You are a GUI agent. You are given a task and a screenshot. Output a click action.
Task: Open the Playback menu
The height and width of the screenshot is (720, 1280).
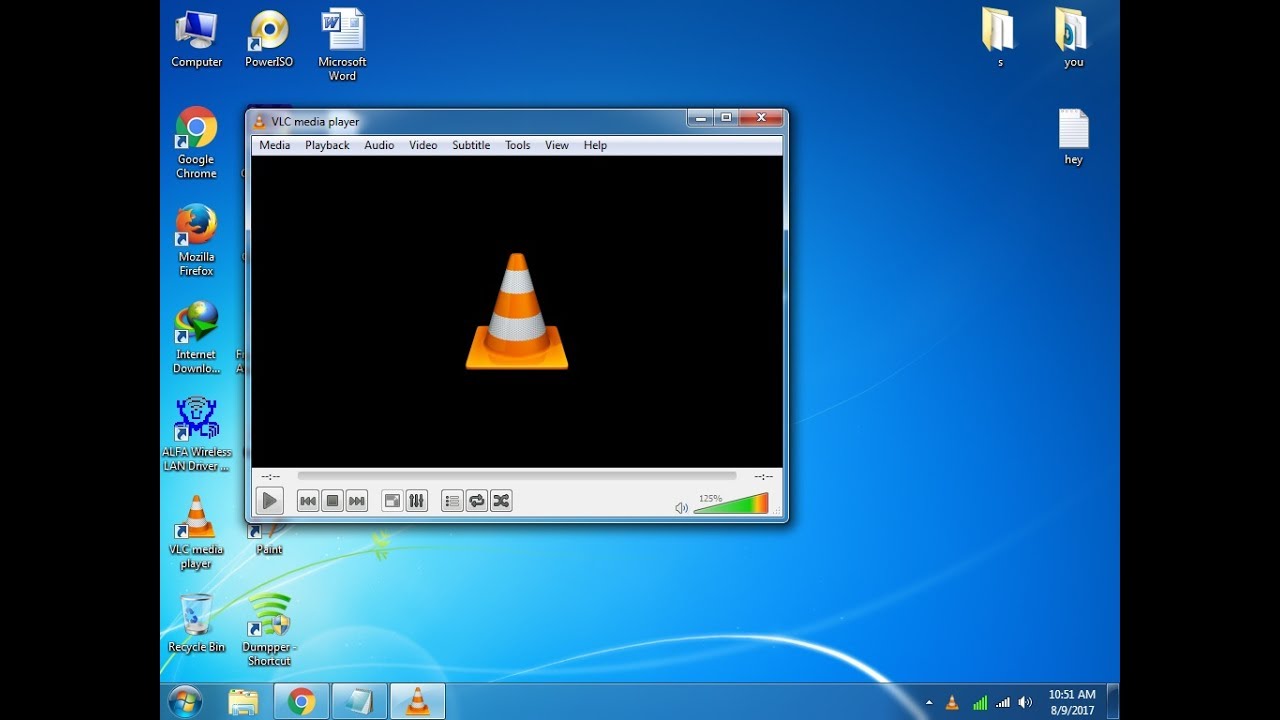click(327, 145)
